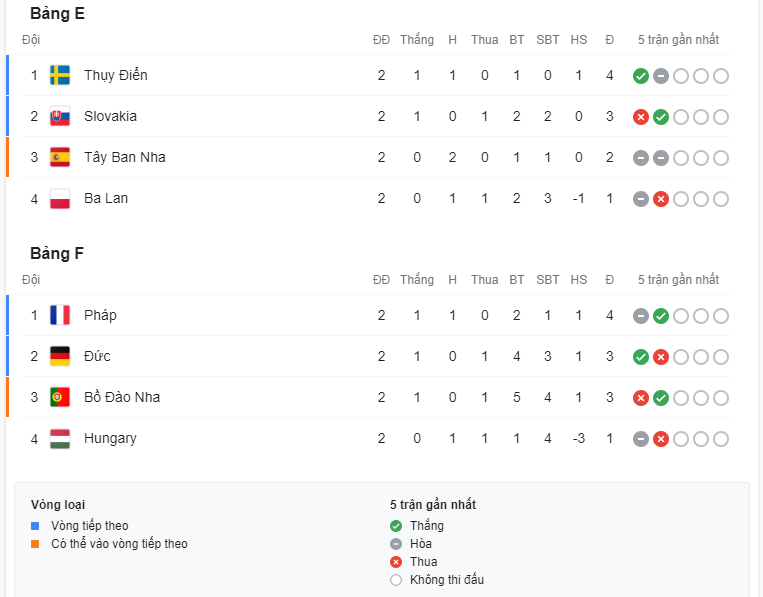Viewport: 763px width, 597px height.
Task: Click the Germany flag icon
Action: coord(60,356)
